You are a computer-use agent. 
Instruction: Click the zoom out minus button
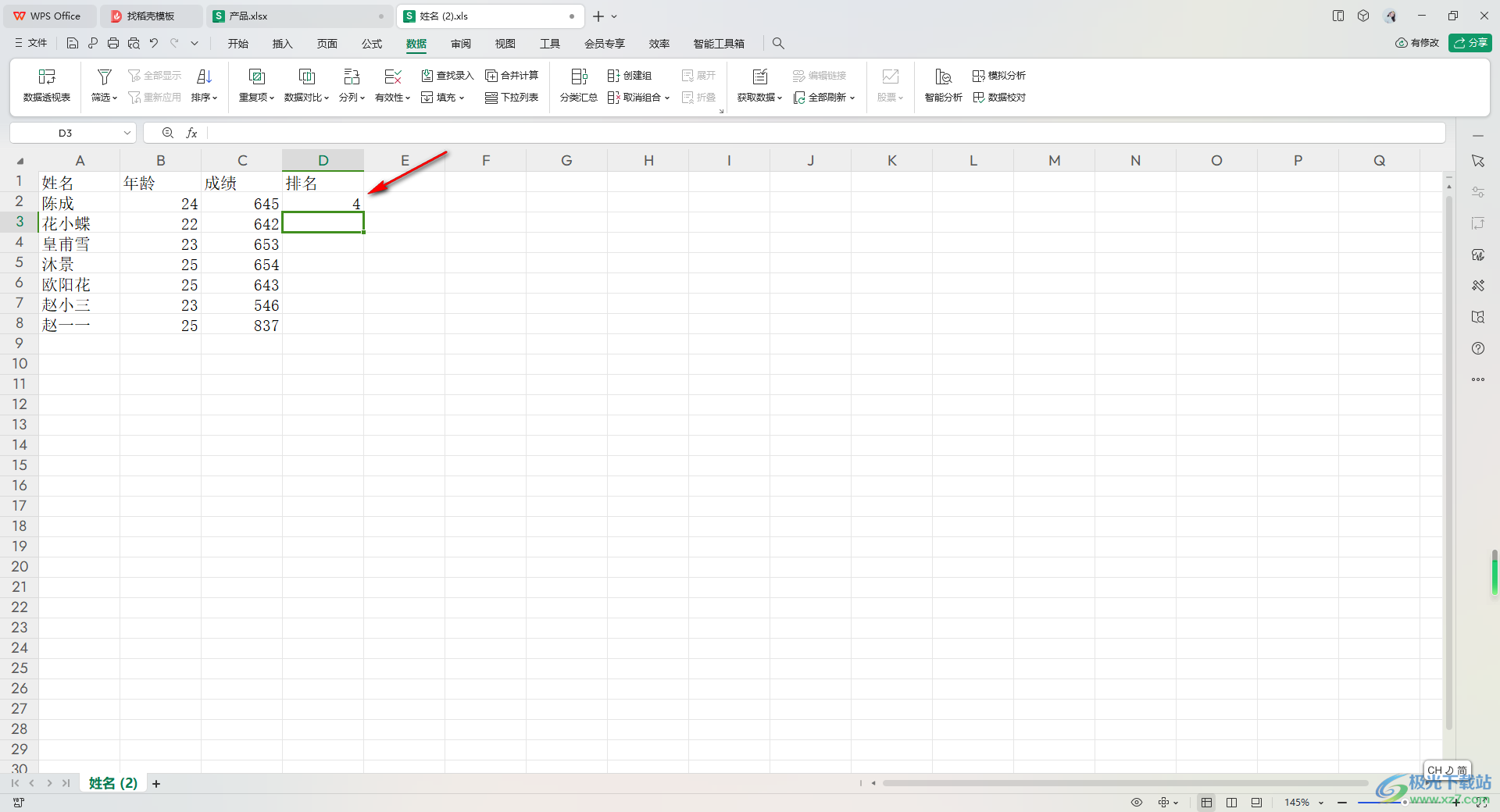[1342, 802]
